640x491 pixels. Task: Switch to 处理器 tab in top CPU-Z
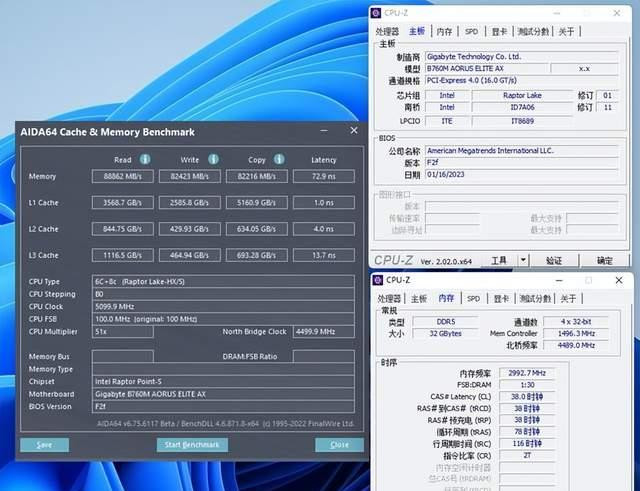[x=387, y=31]
